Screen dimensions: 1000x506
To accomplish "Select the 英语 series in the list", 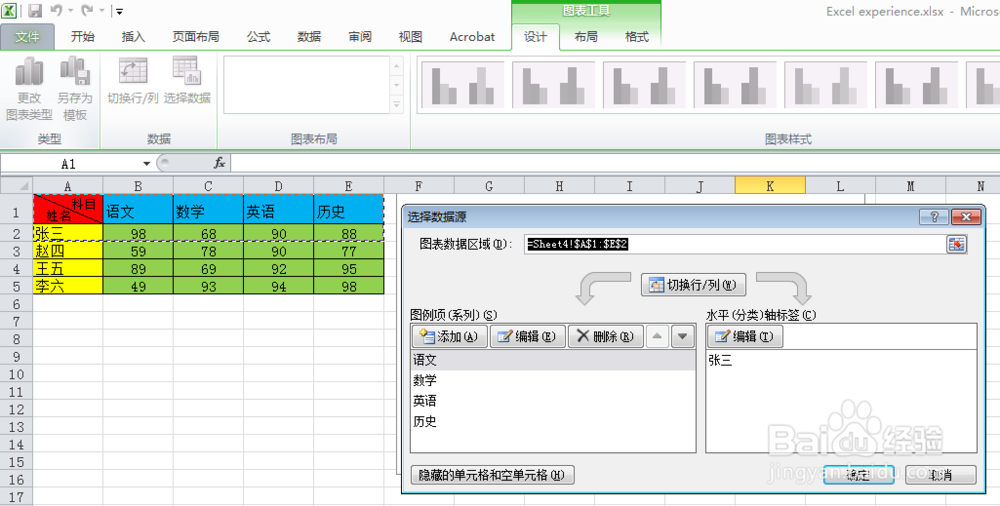I will [553, 401].
